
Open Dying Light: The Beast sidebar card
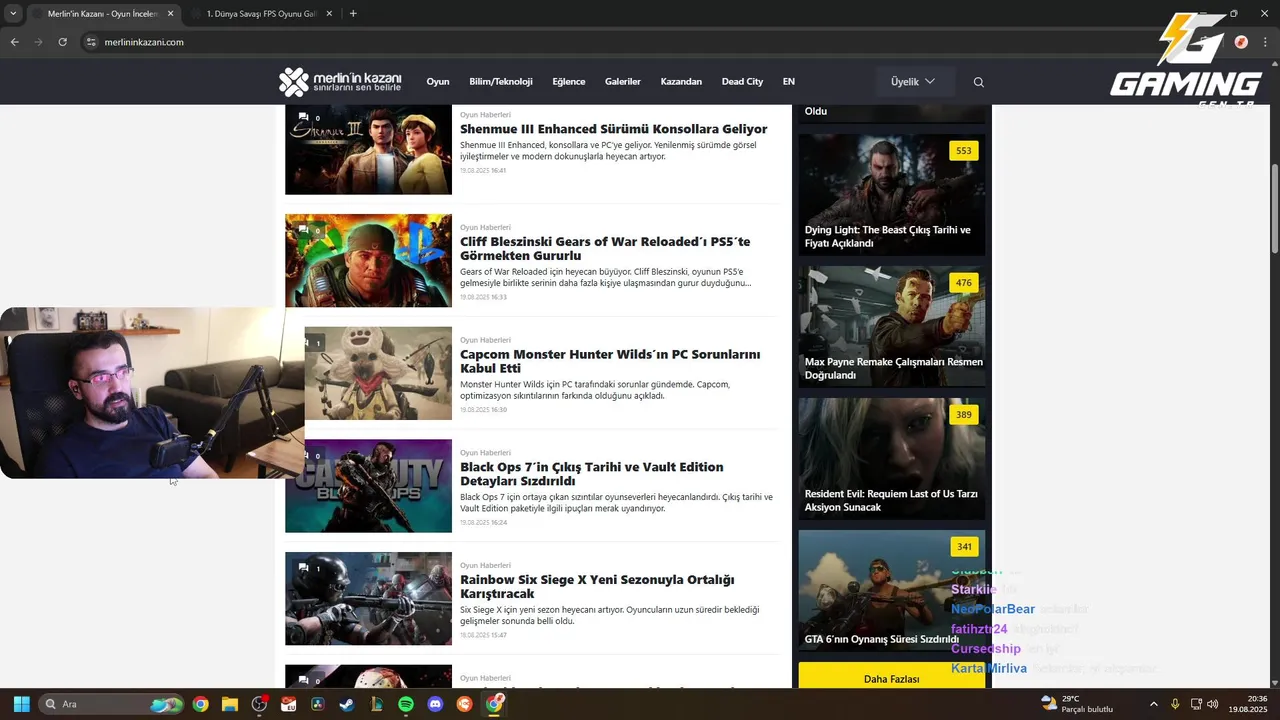click(x=891, y=195)
